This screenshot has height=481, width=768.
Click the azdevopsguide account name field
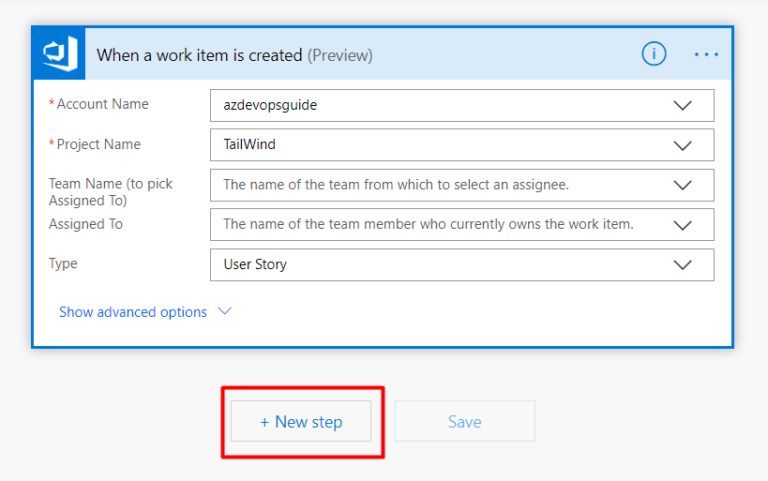(440, 105)
